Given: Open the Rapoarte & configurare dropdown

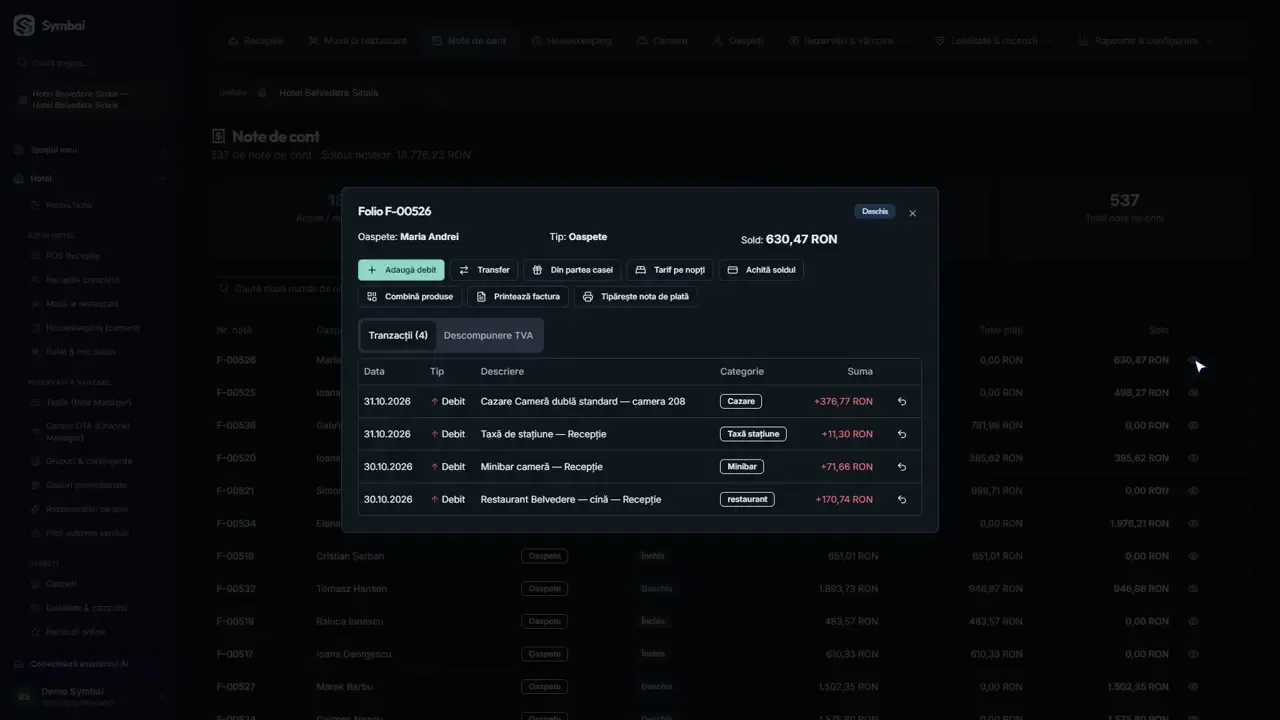Looking at the screenshot, I should (1145, 41).
